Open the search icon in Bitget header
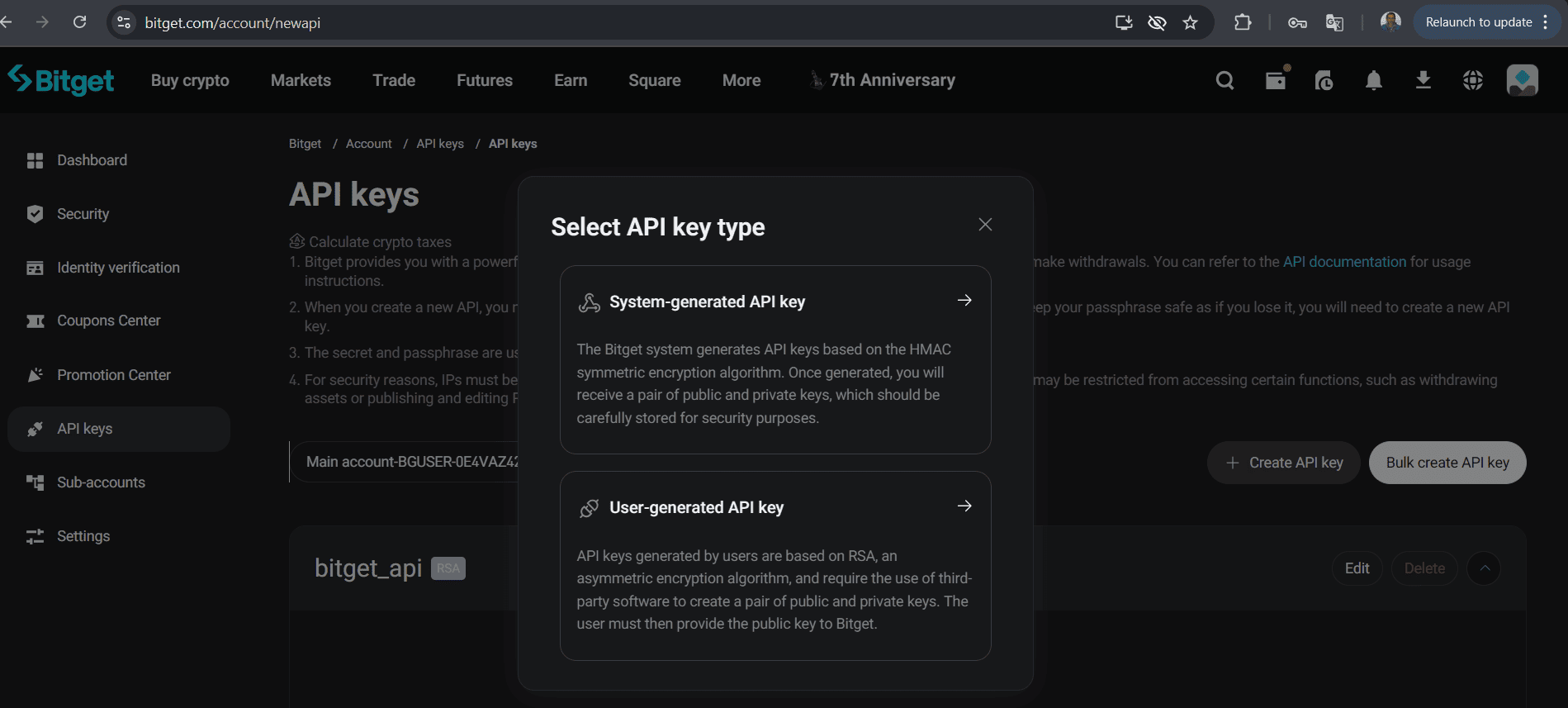 click(1225, 80)
